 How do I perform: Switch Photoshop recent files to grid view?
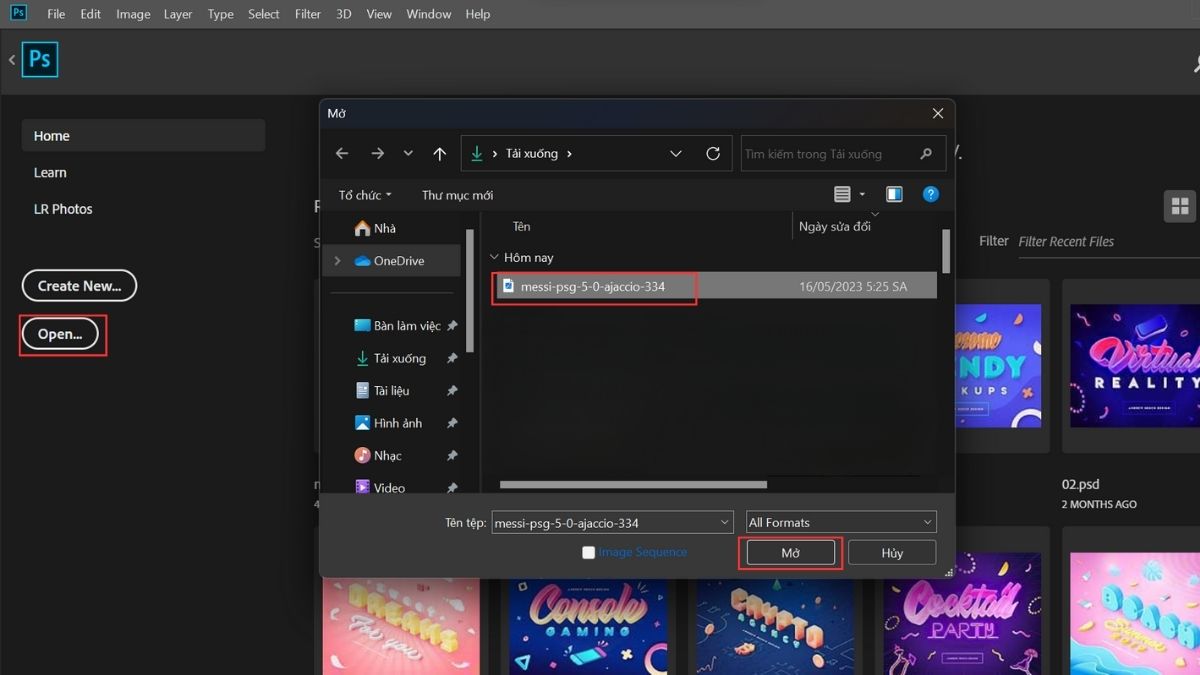pyautogui.click(x=1180, y=206)
